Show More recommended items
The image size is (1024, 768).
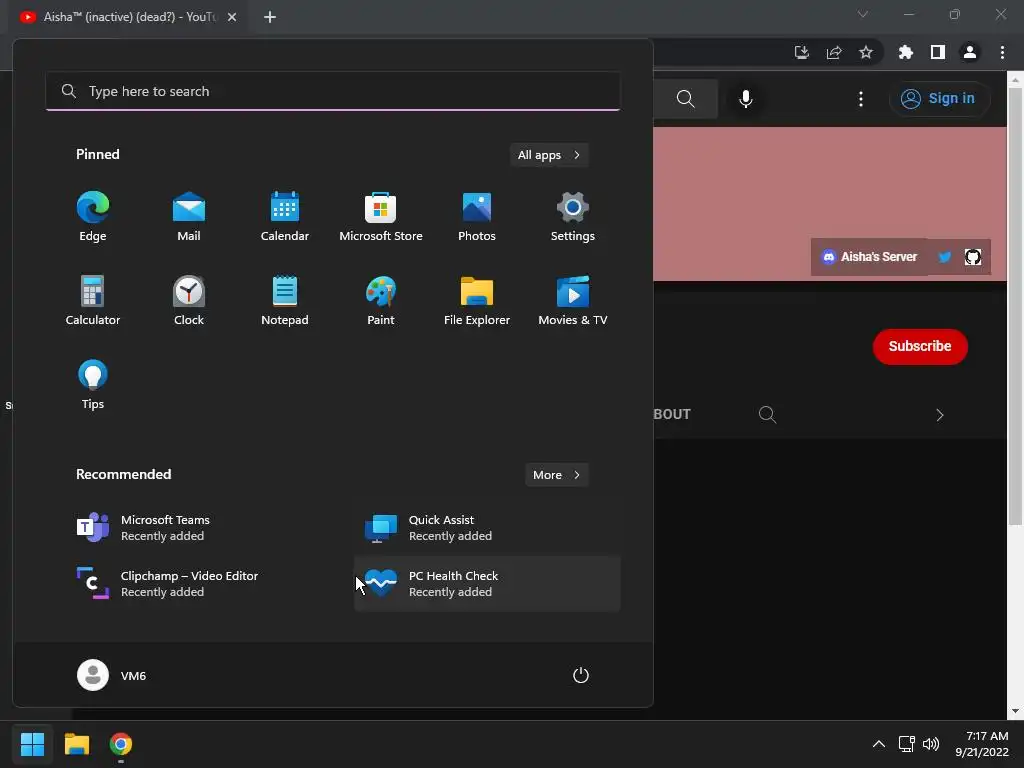(x=556, y=475)
